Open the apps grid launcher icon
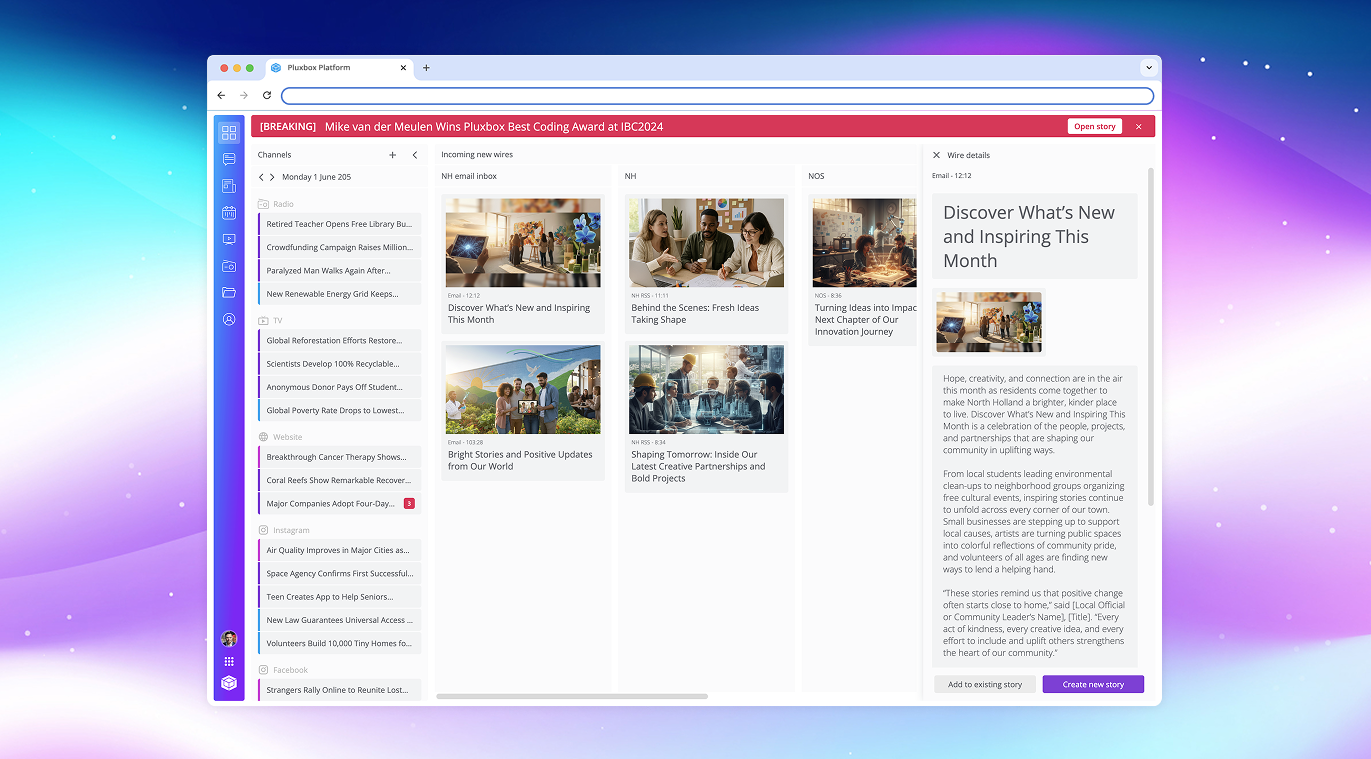Screen dimensions: 1371x759 [229, 662]
